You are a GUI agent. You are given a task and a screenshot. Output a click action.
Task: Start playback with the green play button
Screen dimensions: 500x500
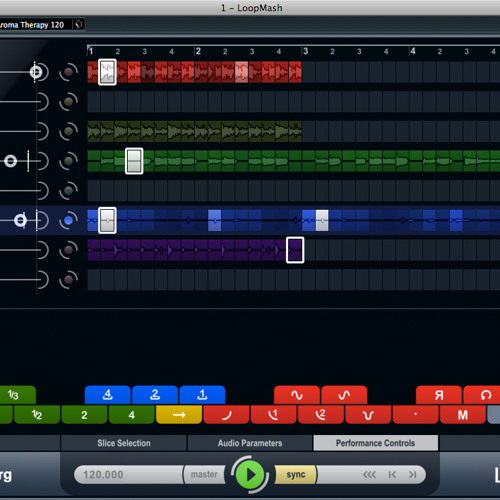[250, 475]
